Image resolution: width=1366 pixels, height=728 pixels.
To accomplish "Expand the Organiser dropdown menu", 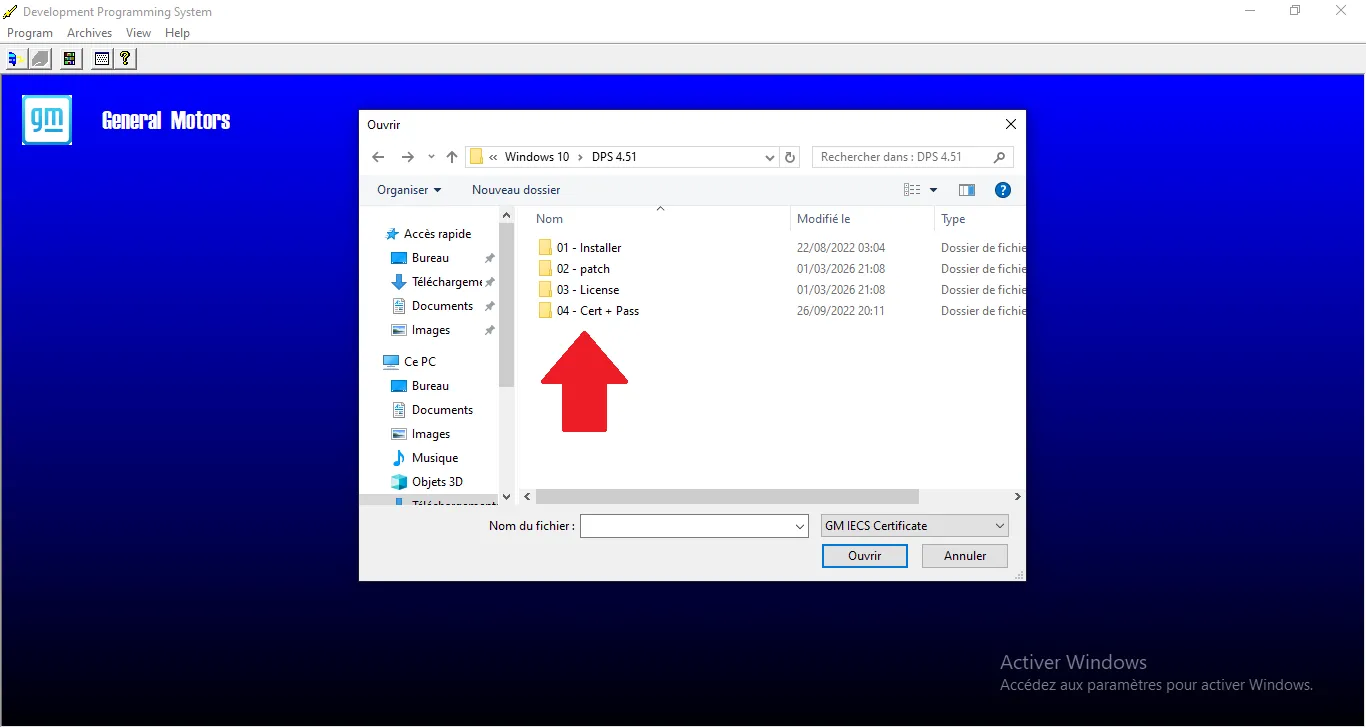I will tap(409, 190).
